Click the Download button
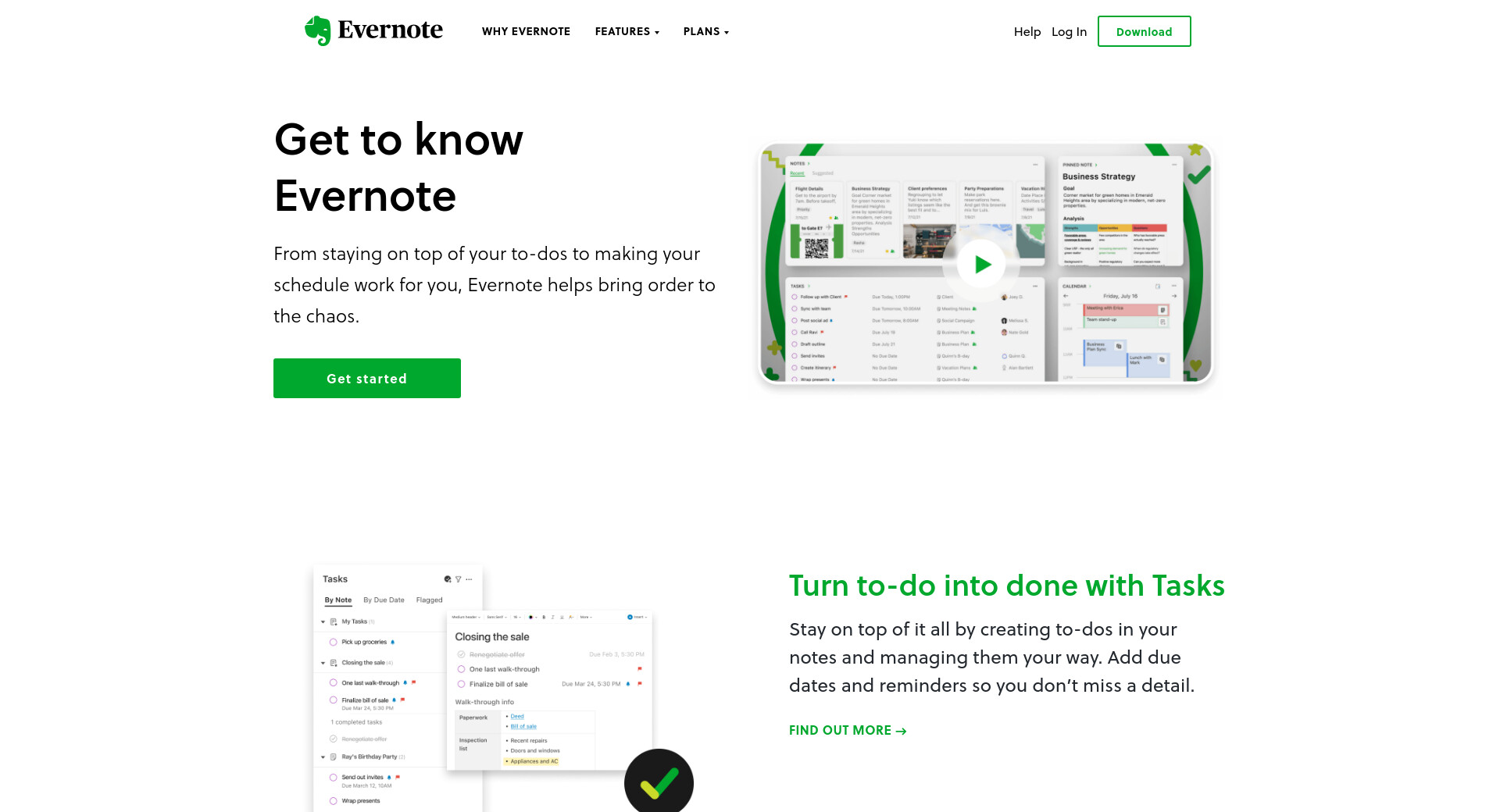1500x812 pixels. 1144,31
